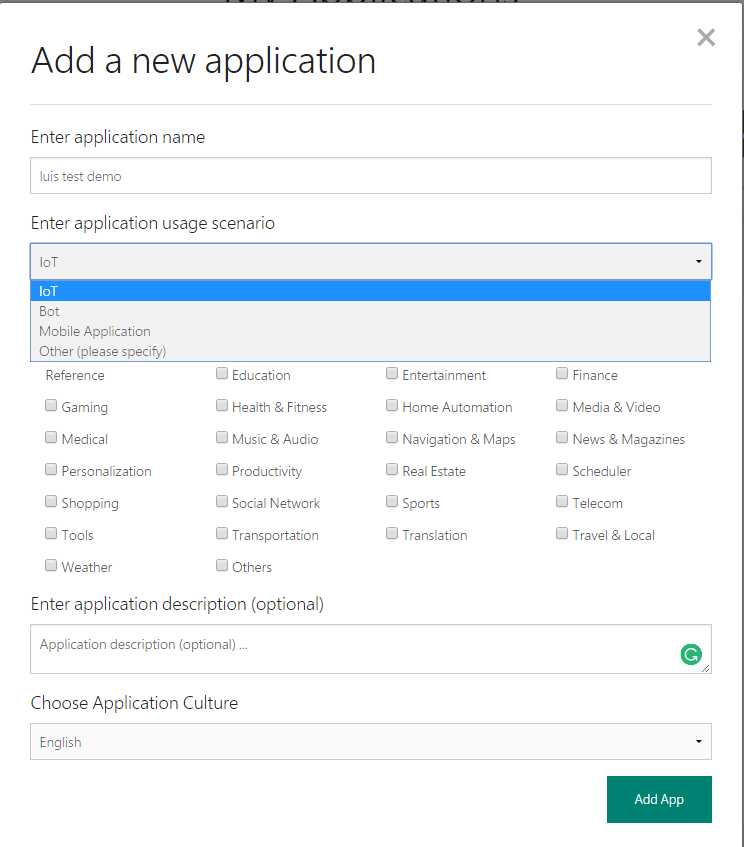Check the Transportation checkbox
744x847 pixels.
(x=222, y=533)
